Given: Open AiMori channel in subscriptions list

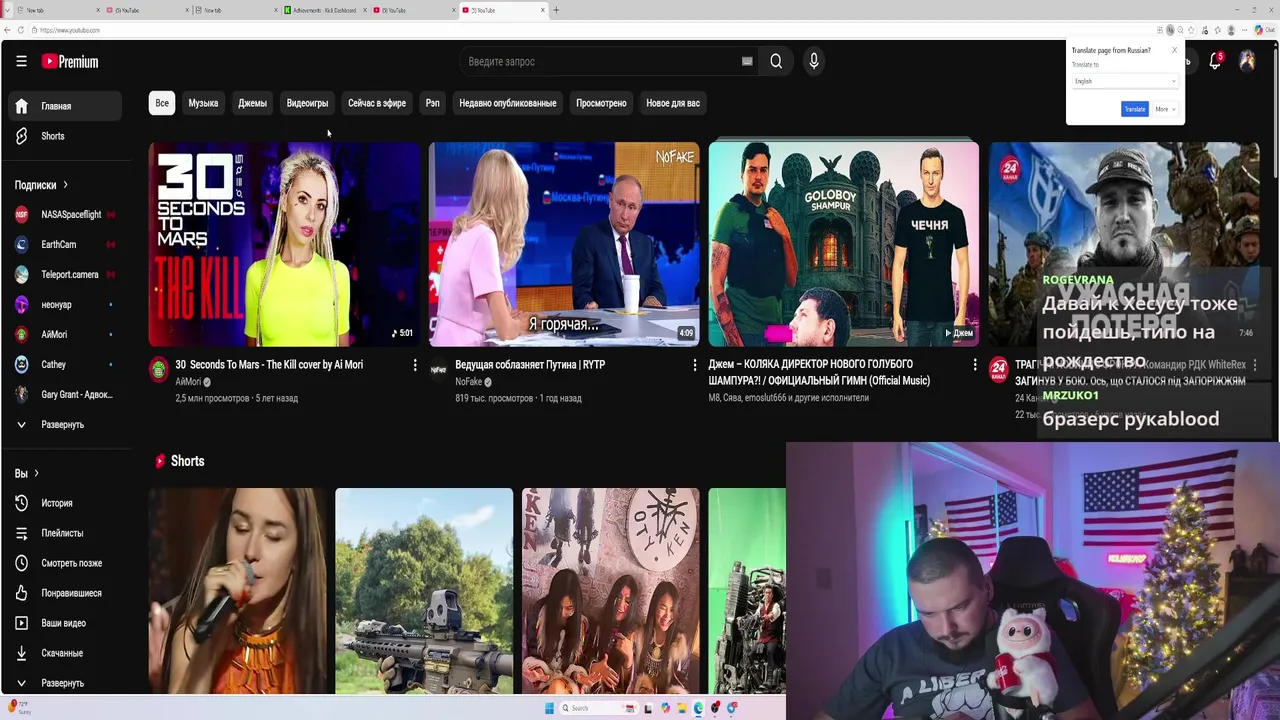Looking at the screenshot, I should click(64, 334).
